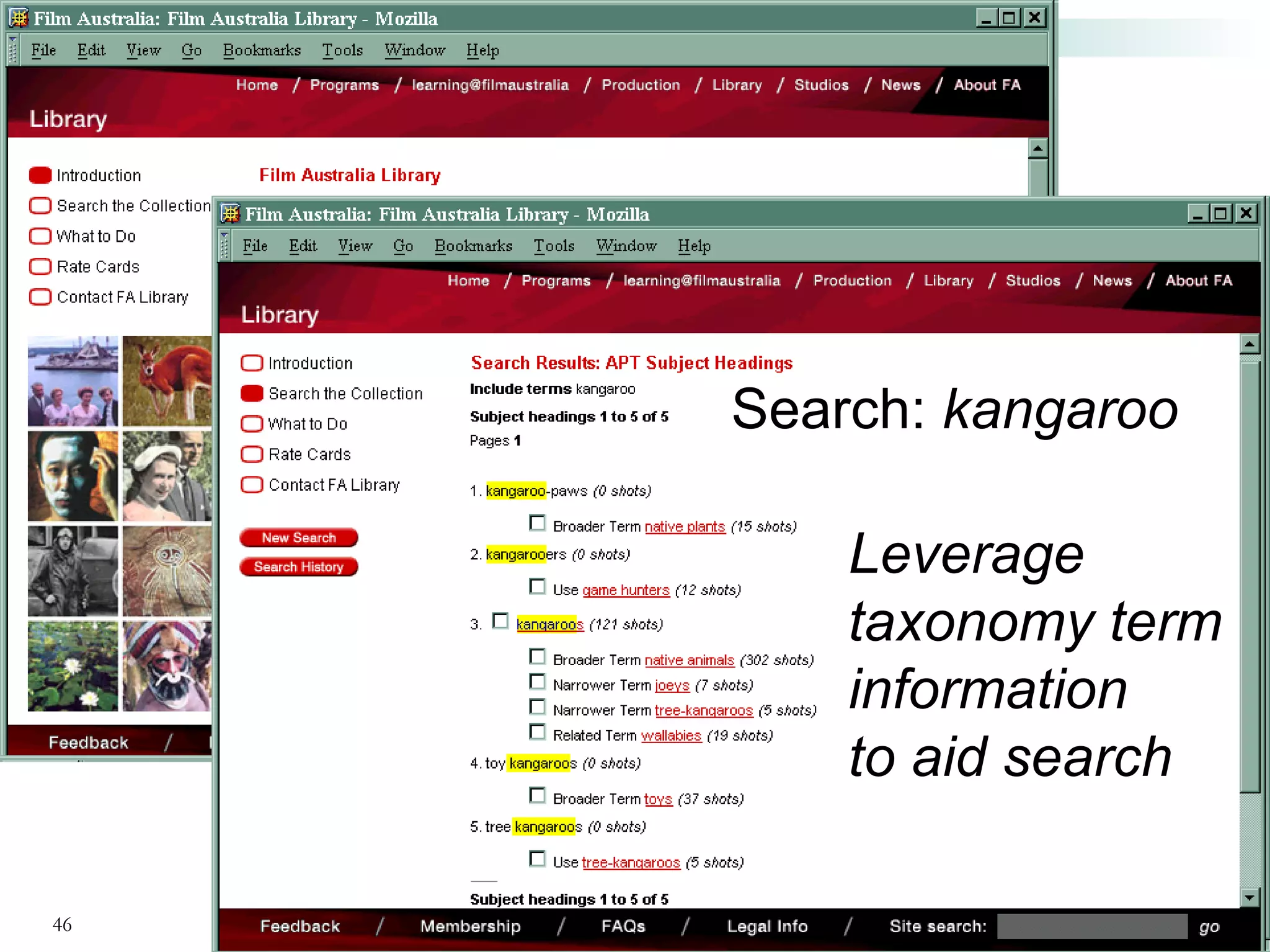Open the Go menu in front window
Viewport: 1270px width, 952px height.
(403, 246)
